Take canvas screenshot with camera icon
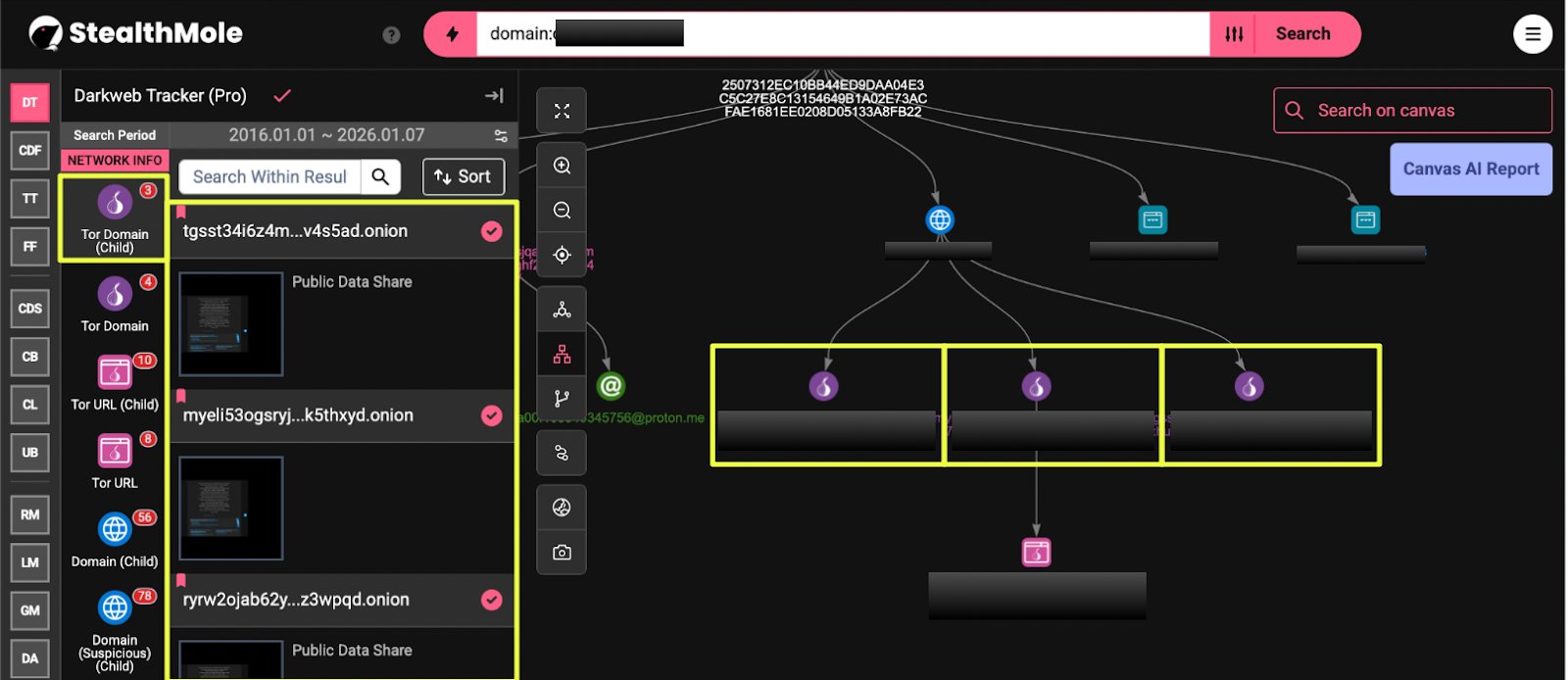 (x=562, y=553)
